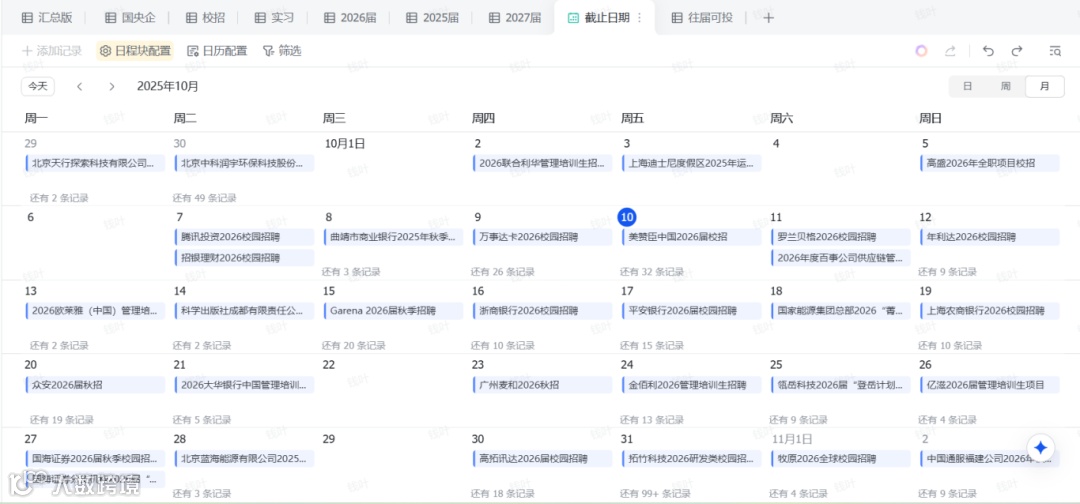Switch to the 国央企 tab

click(129, 18)
